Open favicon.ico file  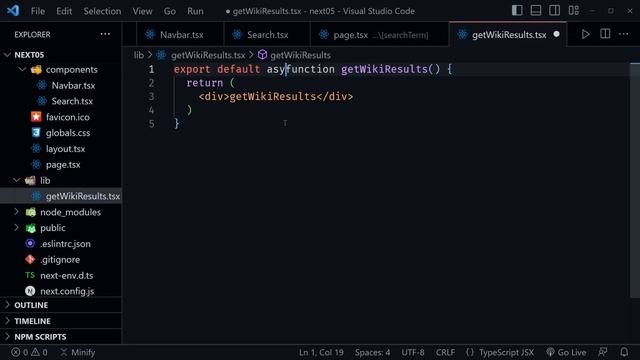click(x=67, y=117)
